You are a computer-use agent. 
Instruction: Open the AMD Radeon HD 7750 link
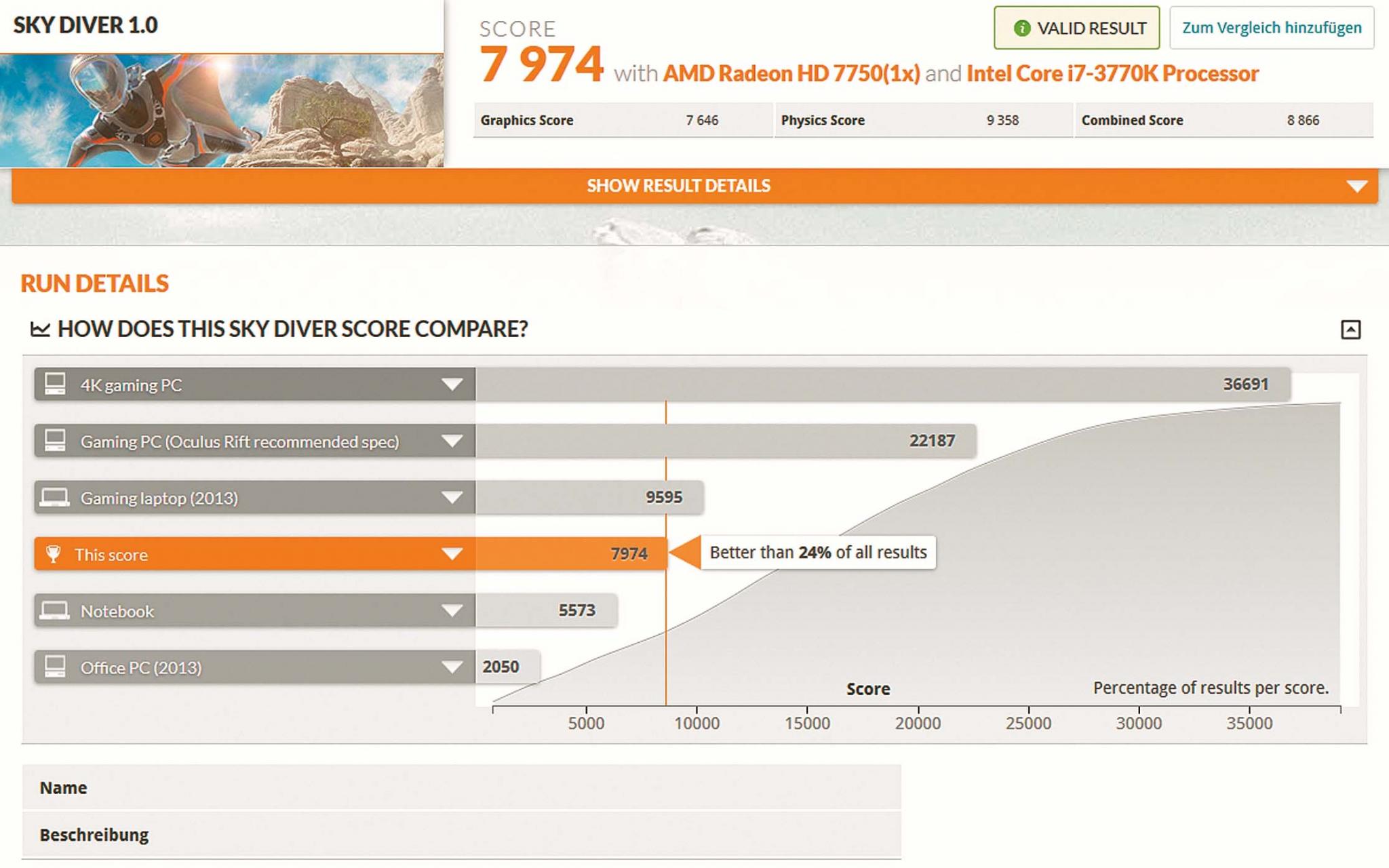point(791,73)
